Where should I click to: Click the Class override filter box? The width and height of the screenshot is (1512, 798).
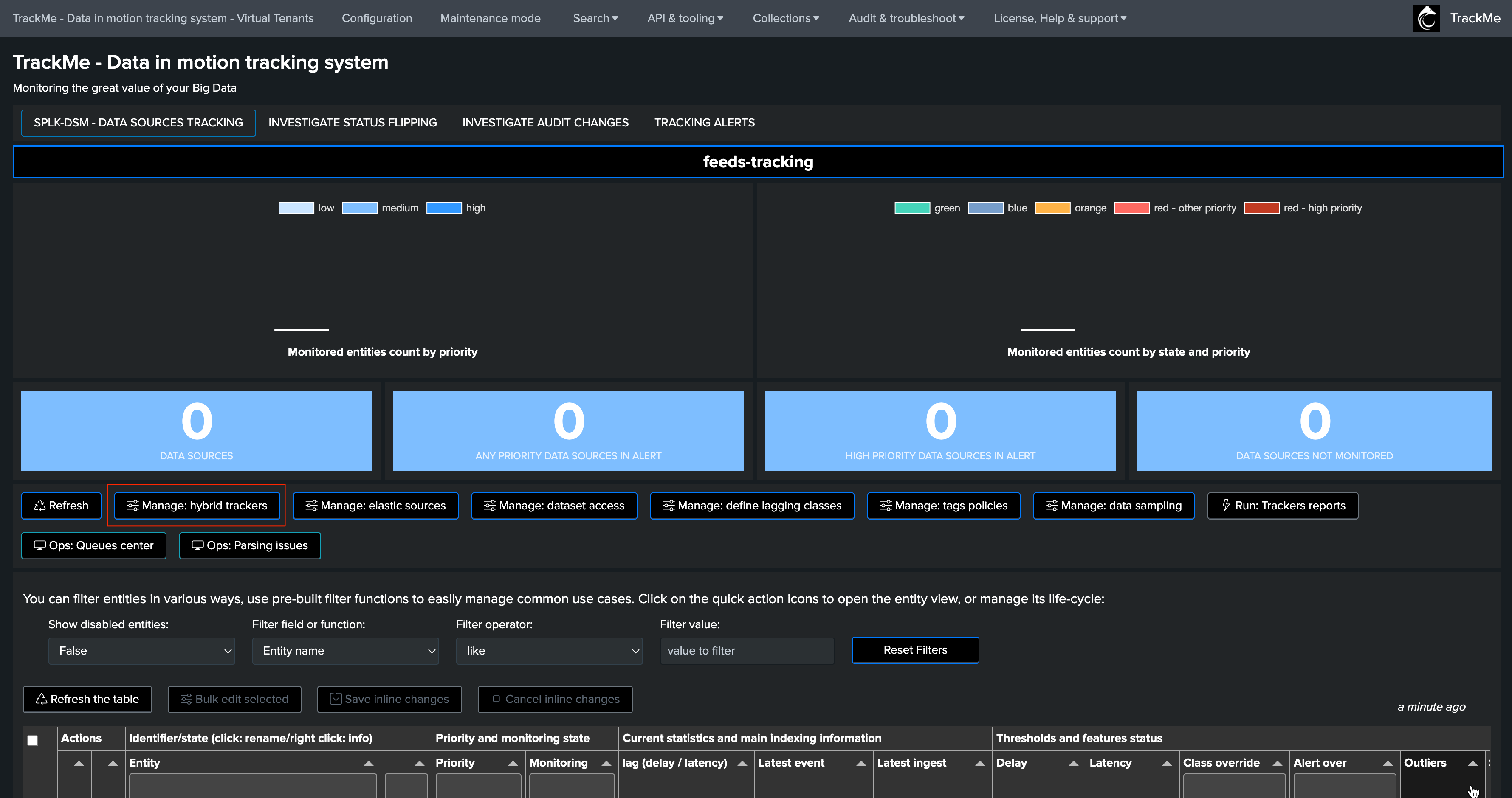click(1234, 786)
